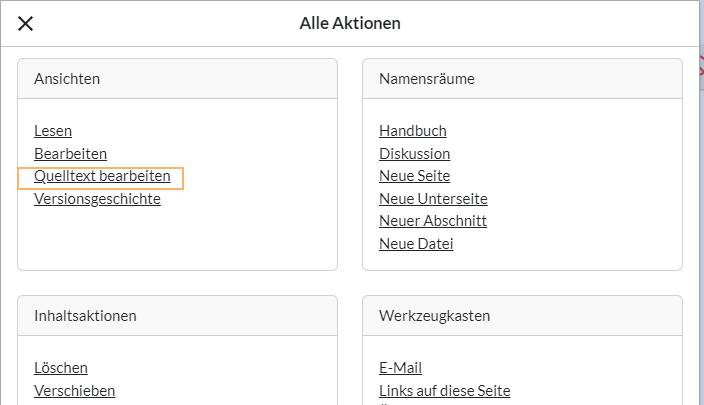Image resolution: width=704 pixels, height=405 pixels.
Task: Click the Neue Unterseite link
Action: (x=433, y=199)
